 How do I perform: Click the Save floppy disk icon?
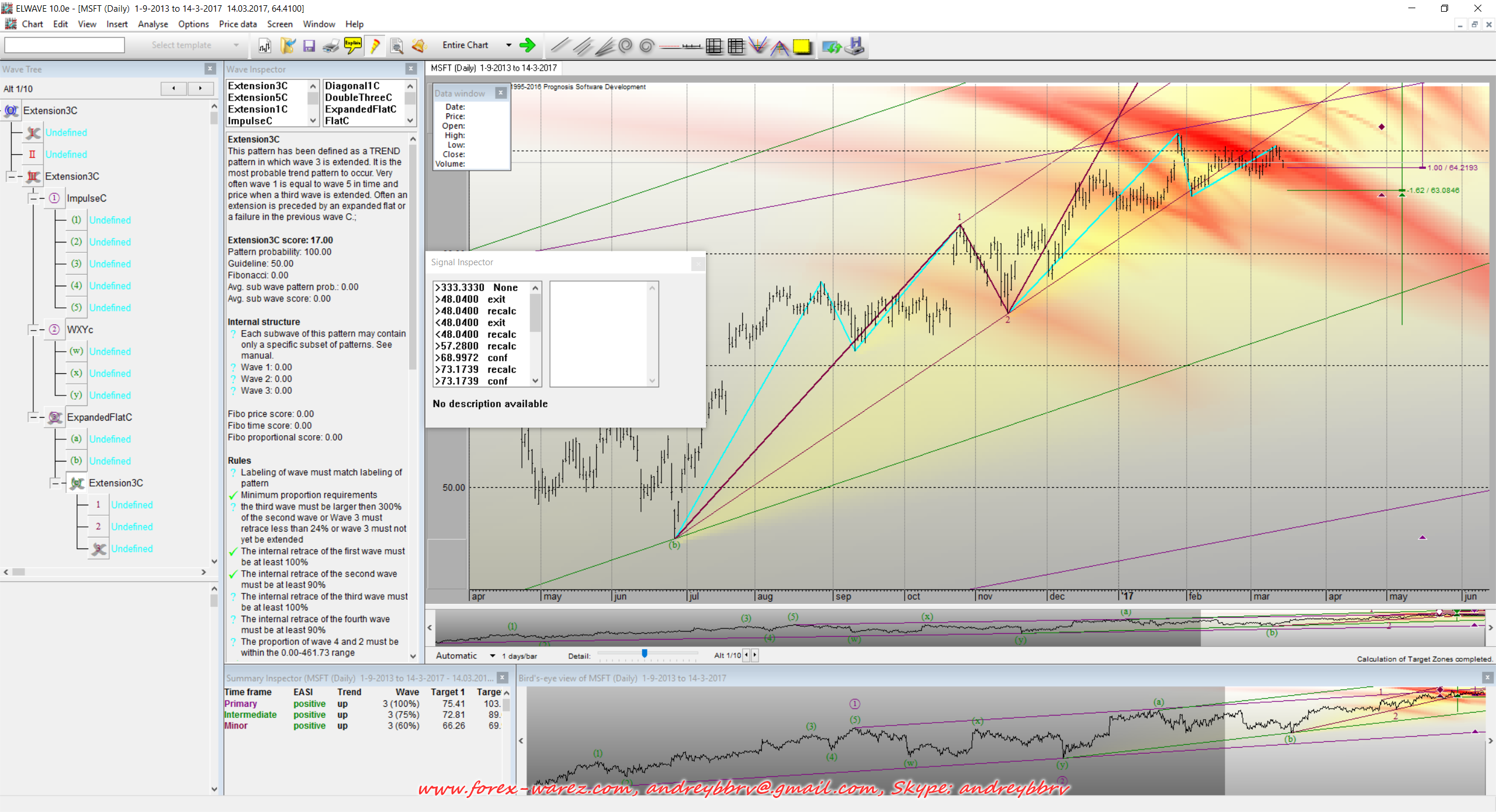[x=309, y=46]
